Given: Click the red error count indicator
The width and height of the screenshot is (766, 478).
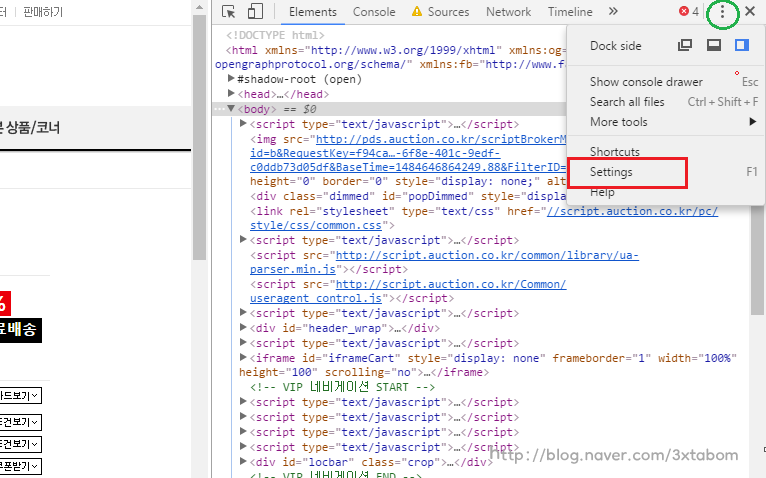Looking at the screenshot, I should [689, 11].
